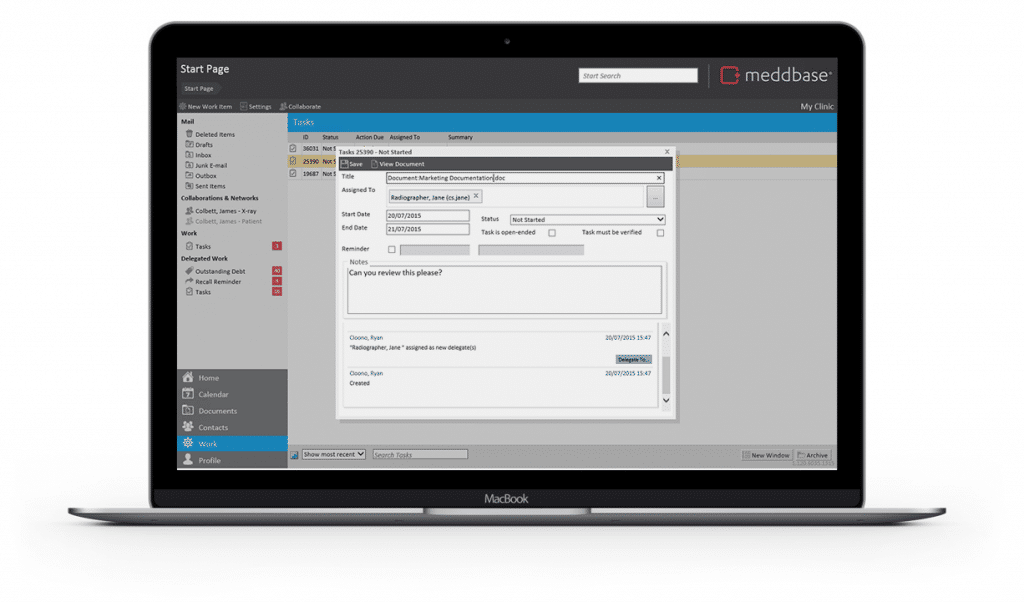
Task: Open assignee picker ellipsis button
Action: [x=655, y=197]
